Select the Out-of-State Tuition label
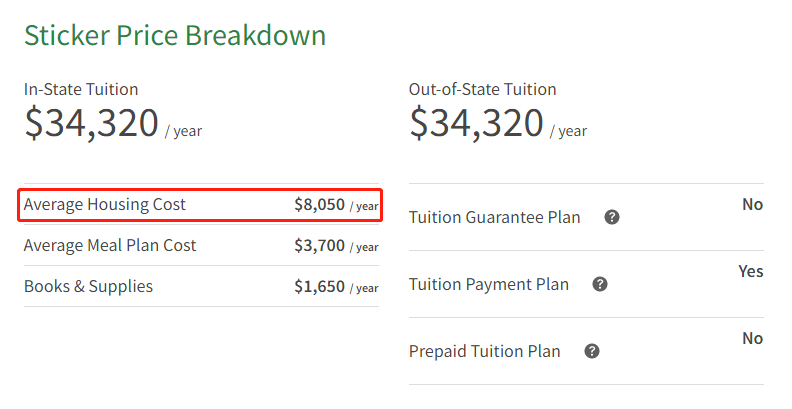Screen dimensions: 792x409 [x=482, y=89]
